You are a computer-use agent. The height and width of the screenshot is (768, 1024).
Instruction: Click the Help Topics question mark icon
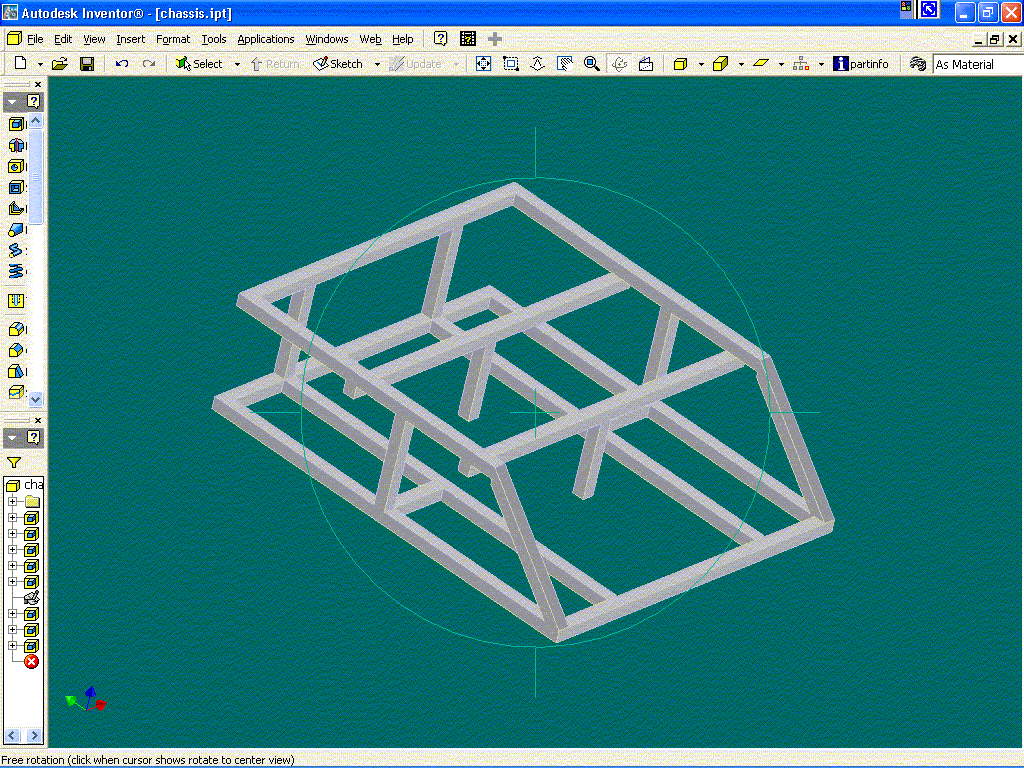coord(441,39)
